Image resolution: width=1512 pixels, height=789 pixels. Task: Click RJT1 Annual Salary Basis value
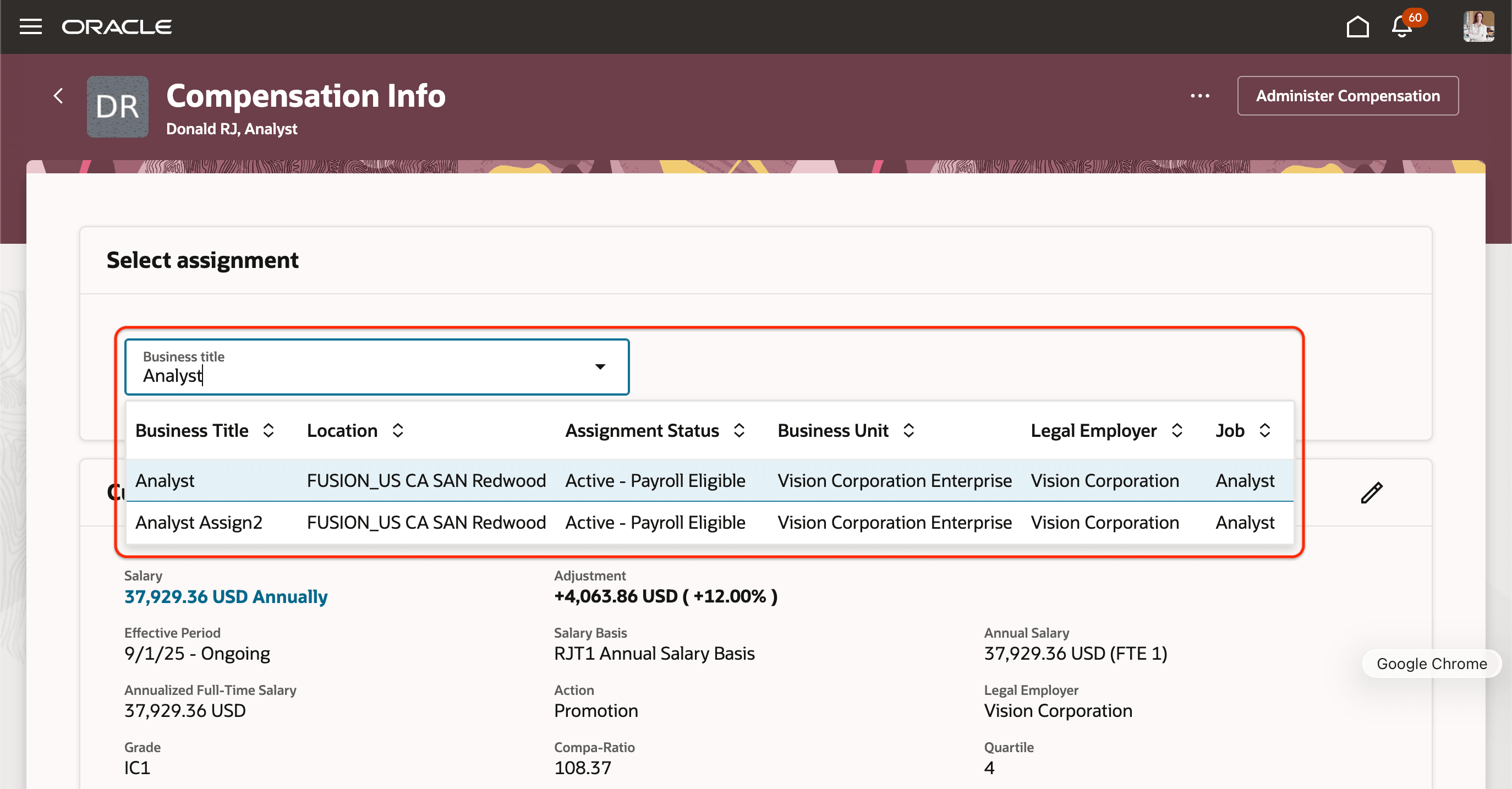coord(654,654)
